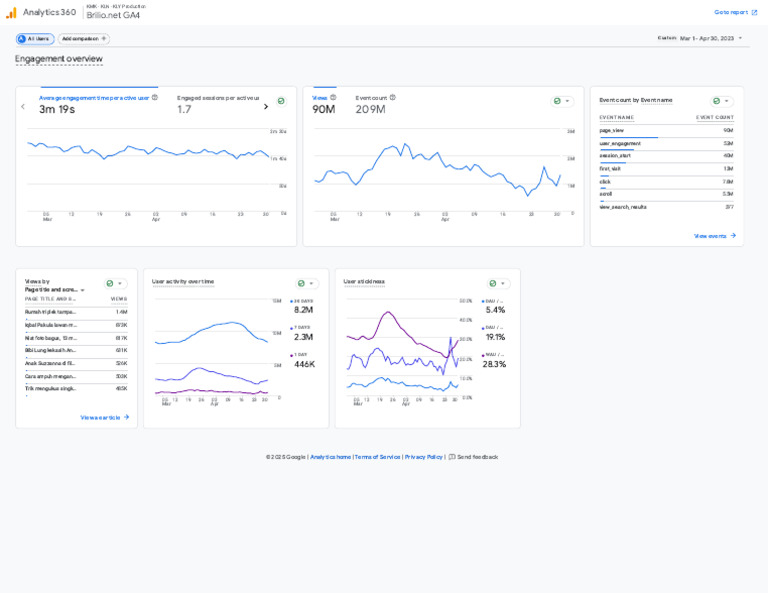Open info icon beside Average engagement time
The height and width of the screenshot is (593, 768).
click(x=155, y=97)
